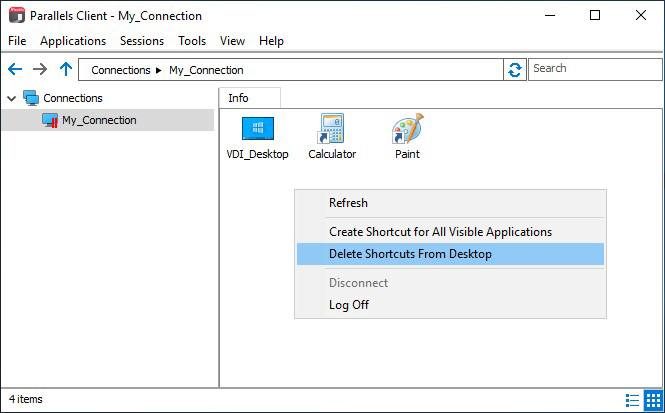Click the My_Connection monitor icon in tree
The image size is (665, 413).
point(50,120)
